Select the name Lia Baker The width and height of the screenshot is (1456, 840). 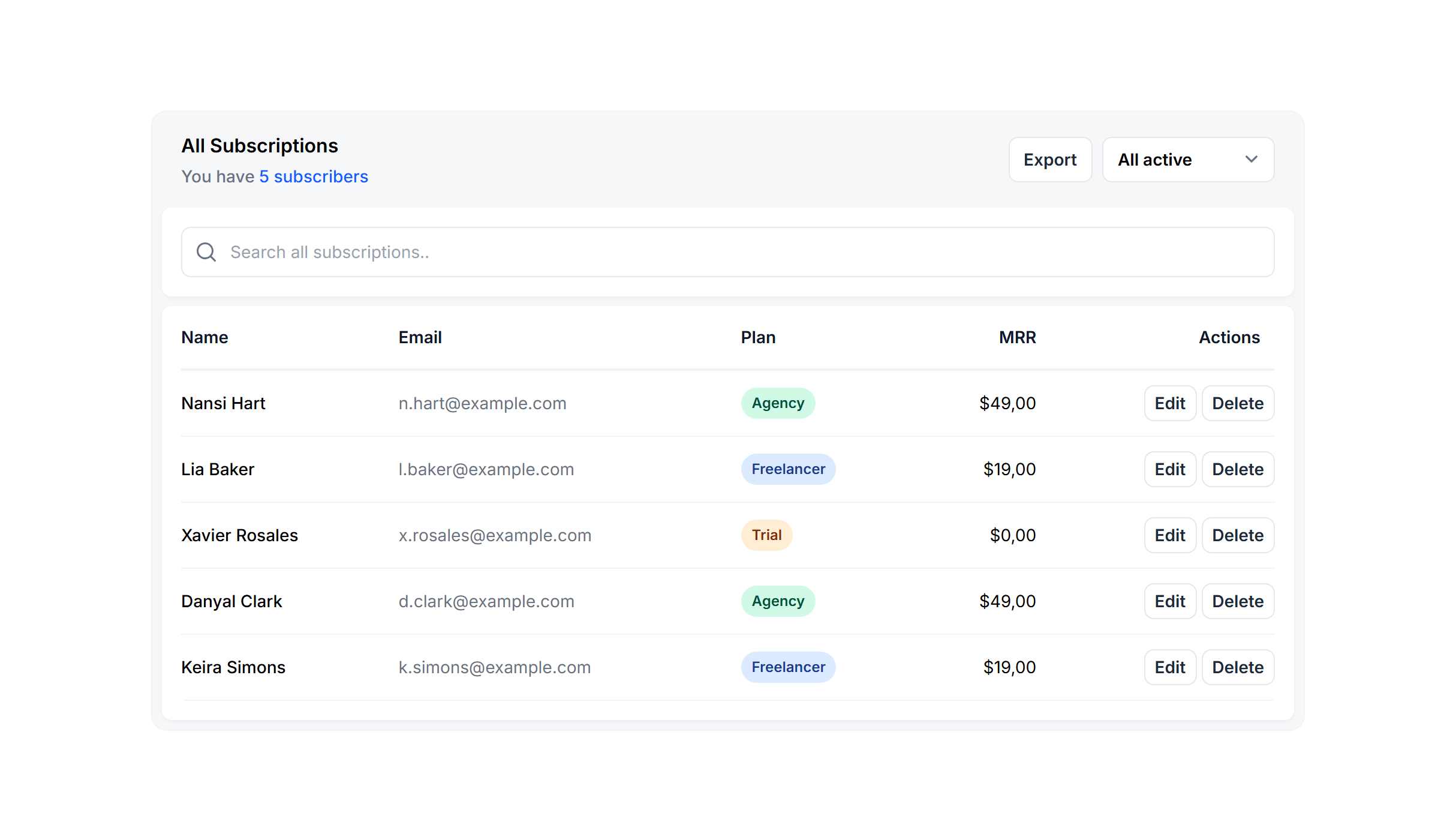(218, 469)
